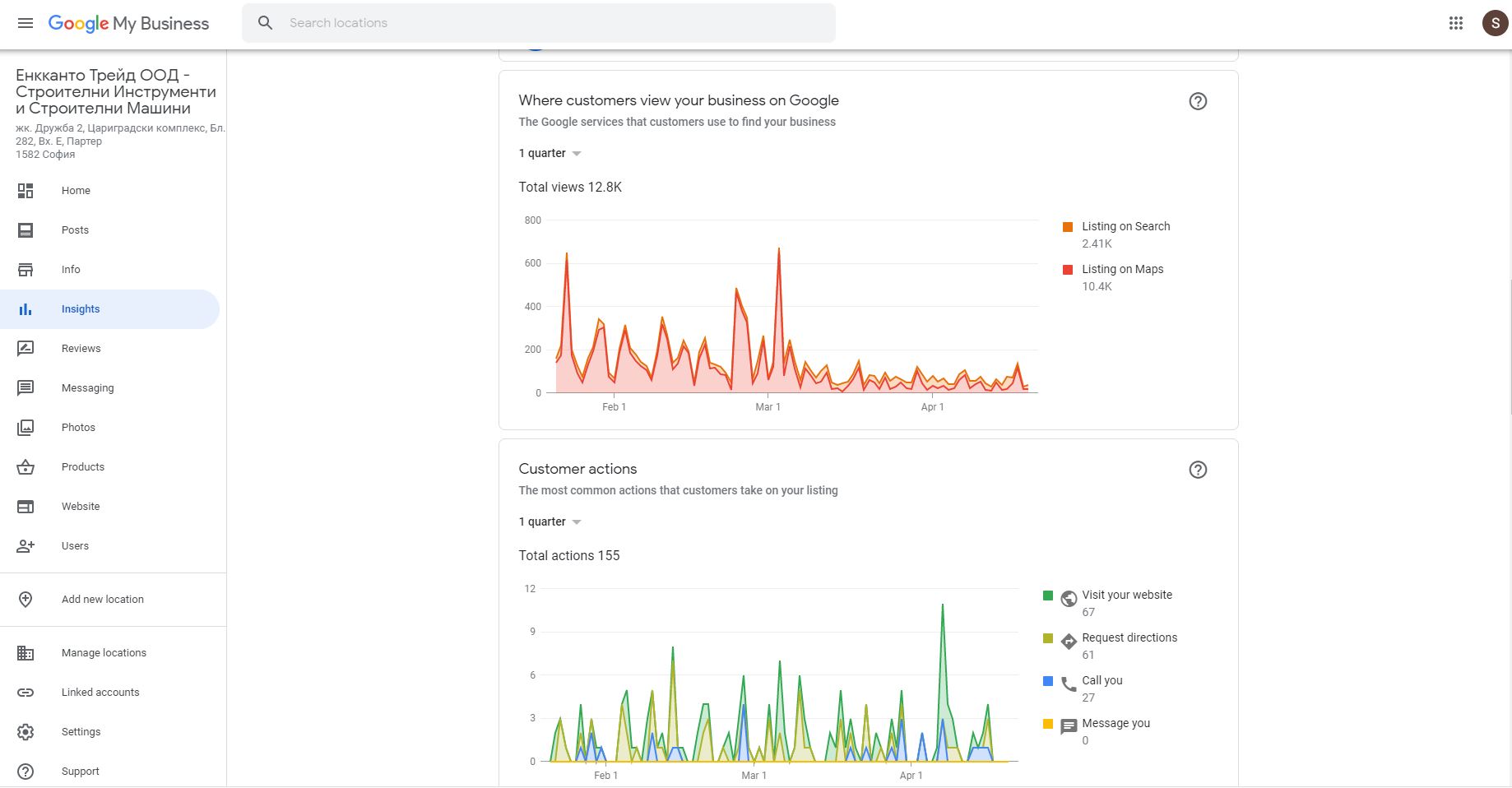
Task: Open the Messaging menu item
Action: [87, 388]
